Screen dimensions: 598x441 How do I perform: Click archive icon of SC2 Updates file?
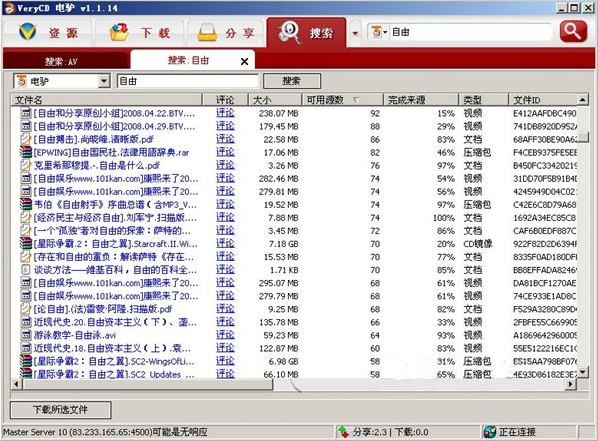pos(26,373)
